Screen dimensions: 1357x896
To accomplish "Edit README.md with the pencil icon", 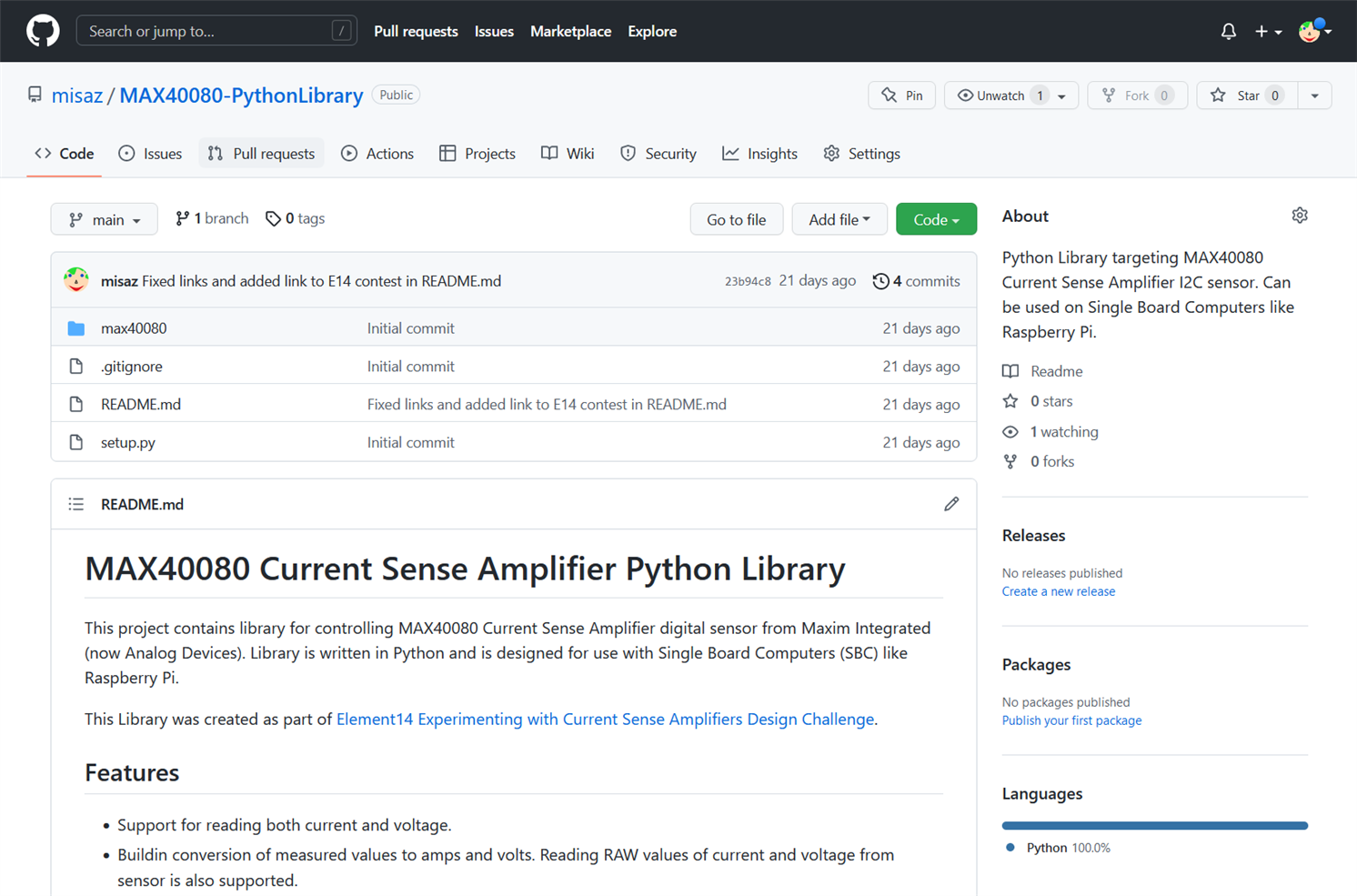I will (951, 504).
